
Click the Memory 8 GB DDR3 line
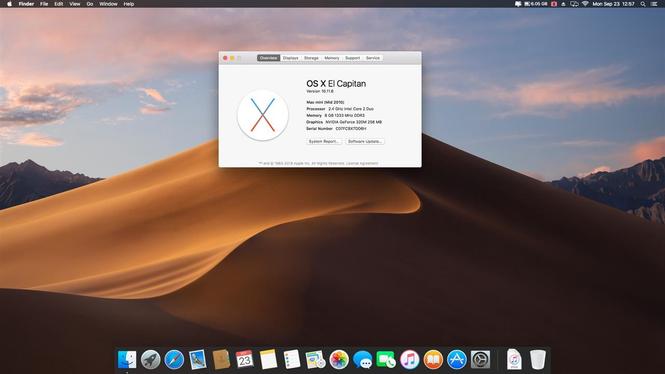335,115
